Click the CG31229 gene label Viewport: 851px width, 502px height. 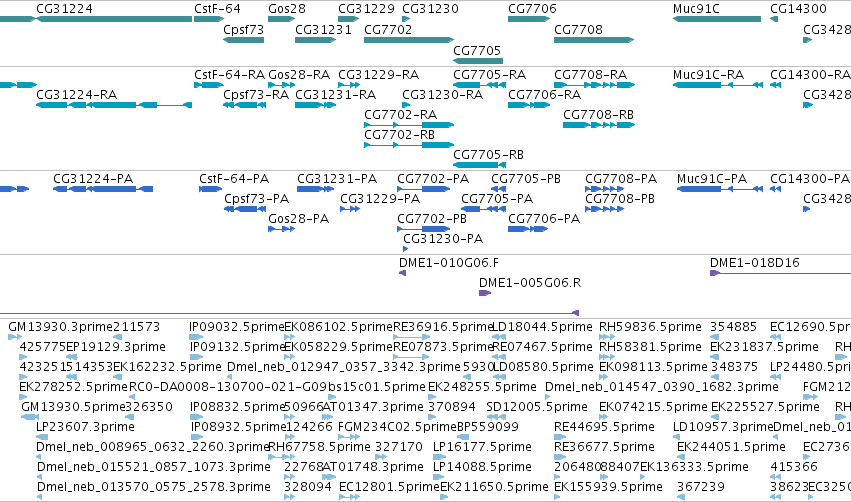tap(366, 9)
